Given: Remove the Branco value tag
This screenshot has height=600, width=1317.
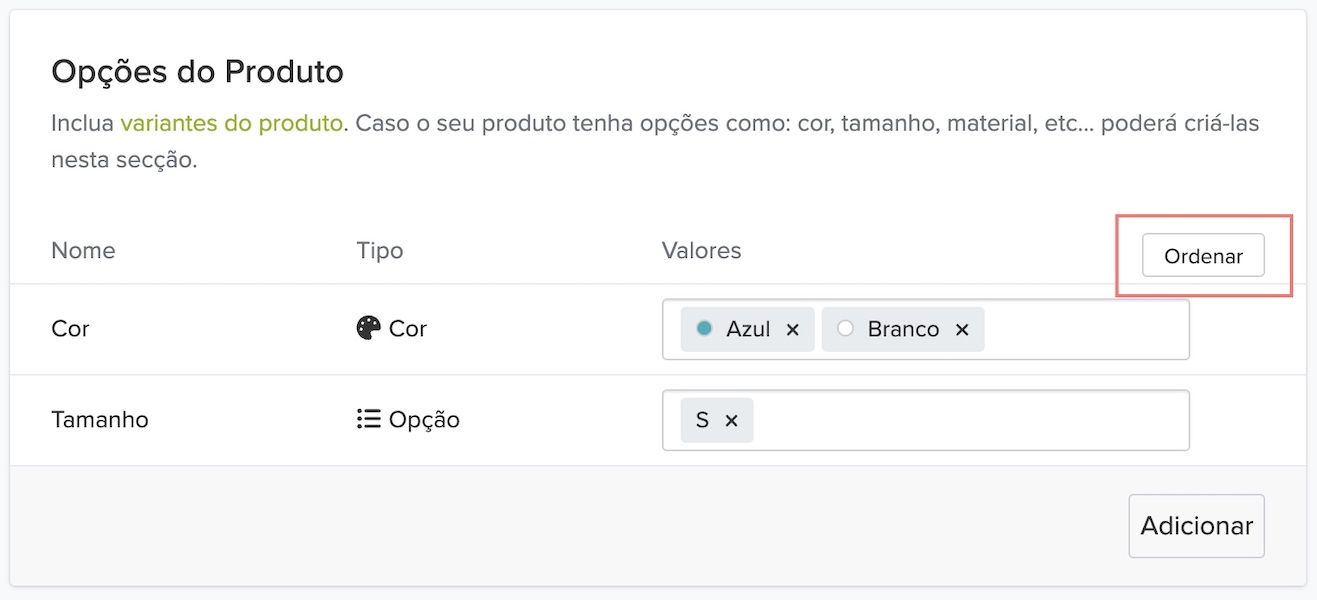Looking at the screenshot, I should point(962,330).
